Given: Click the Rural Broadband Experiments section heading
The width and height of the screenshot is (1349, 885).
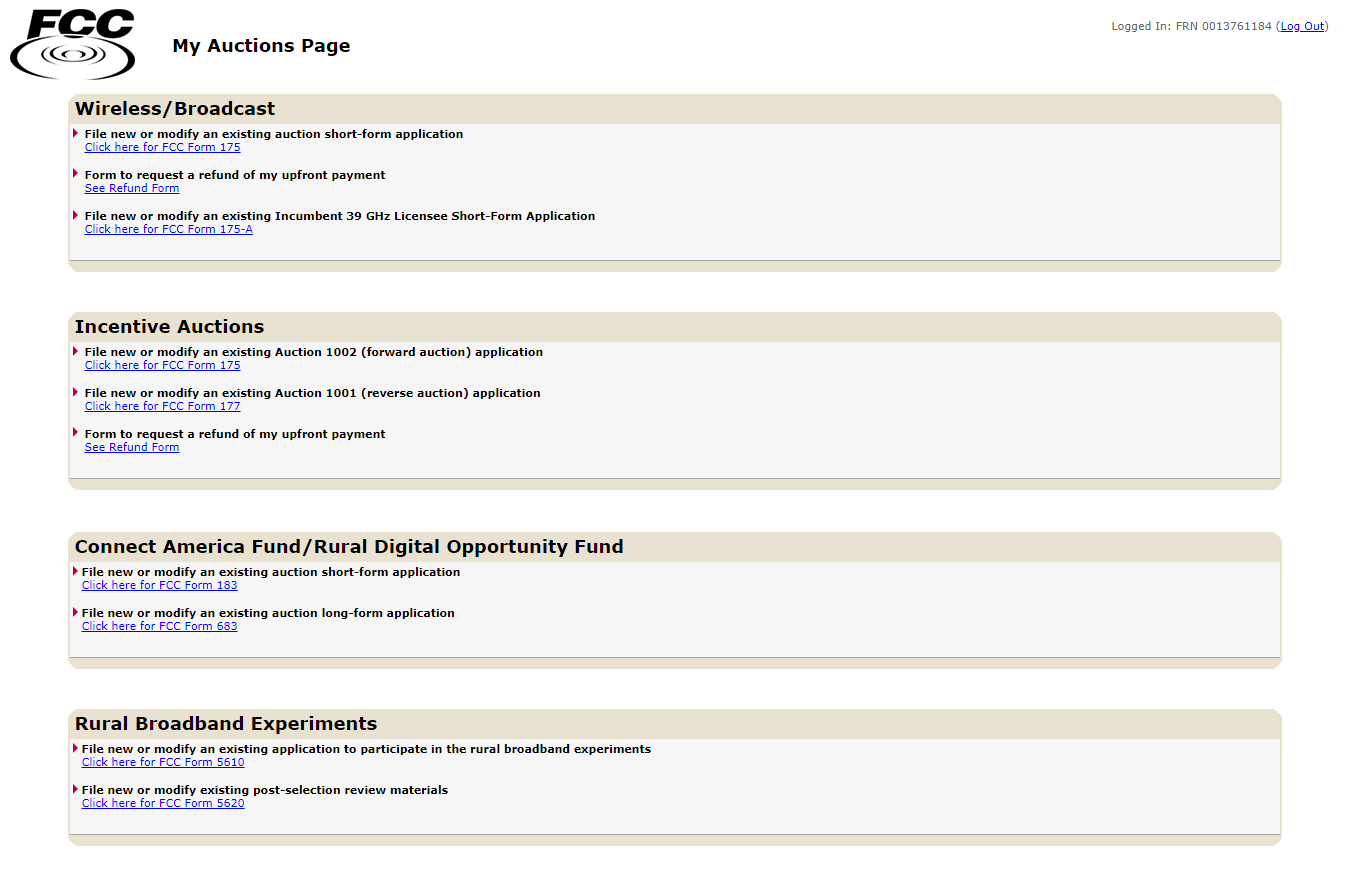Looking at the screenshot, I should 226,724.
